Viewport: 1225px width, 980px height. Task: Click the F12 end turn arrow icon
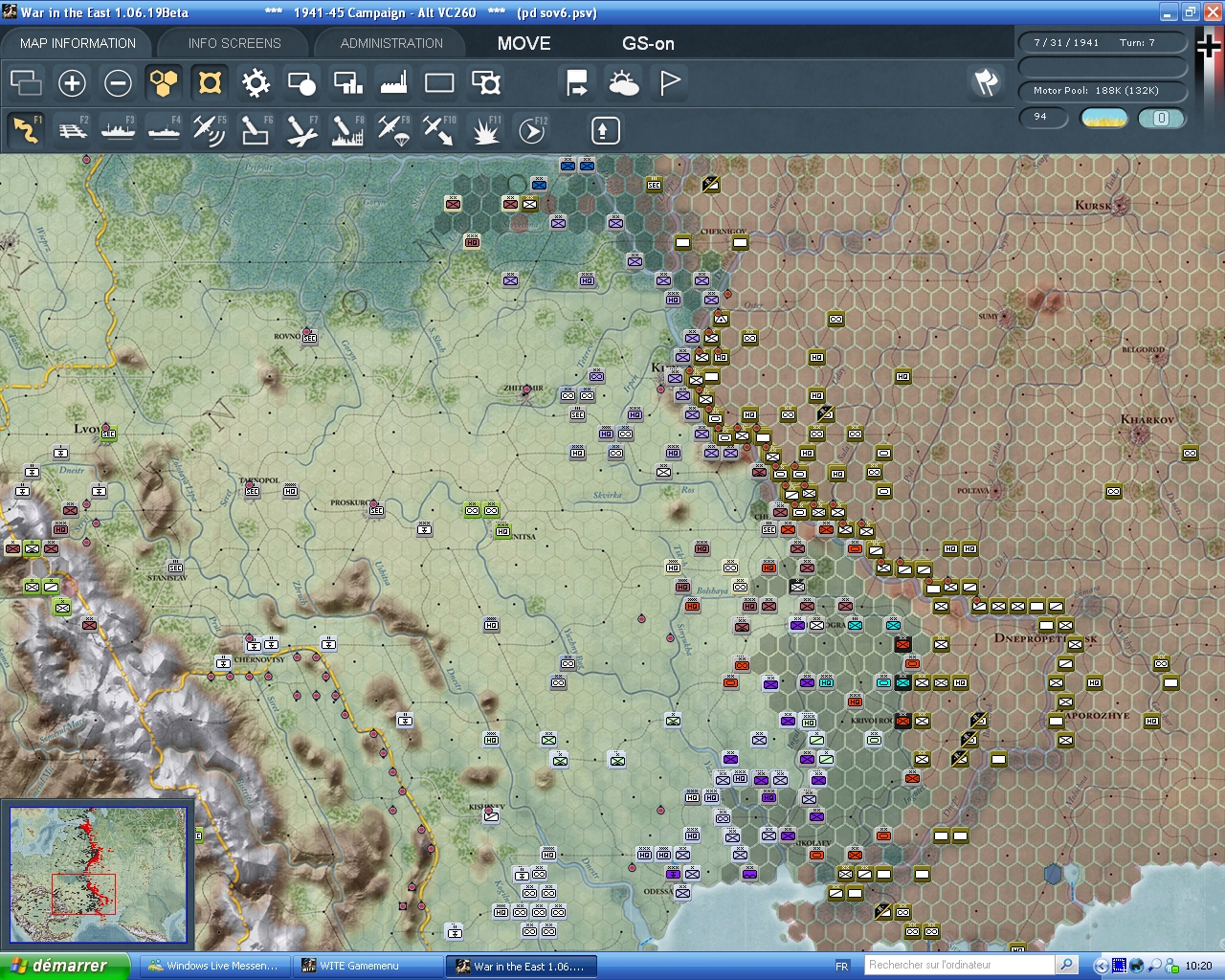point(531,130)
